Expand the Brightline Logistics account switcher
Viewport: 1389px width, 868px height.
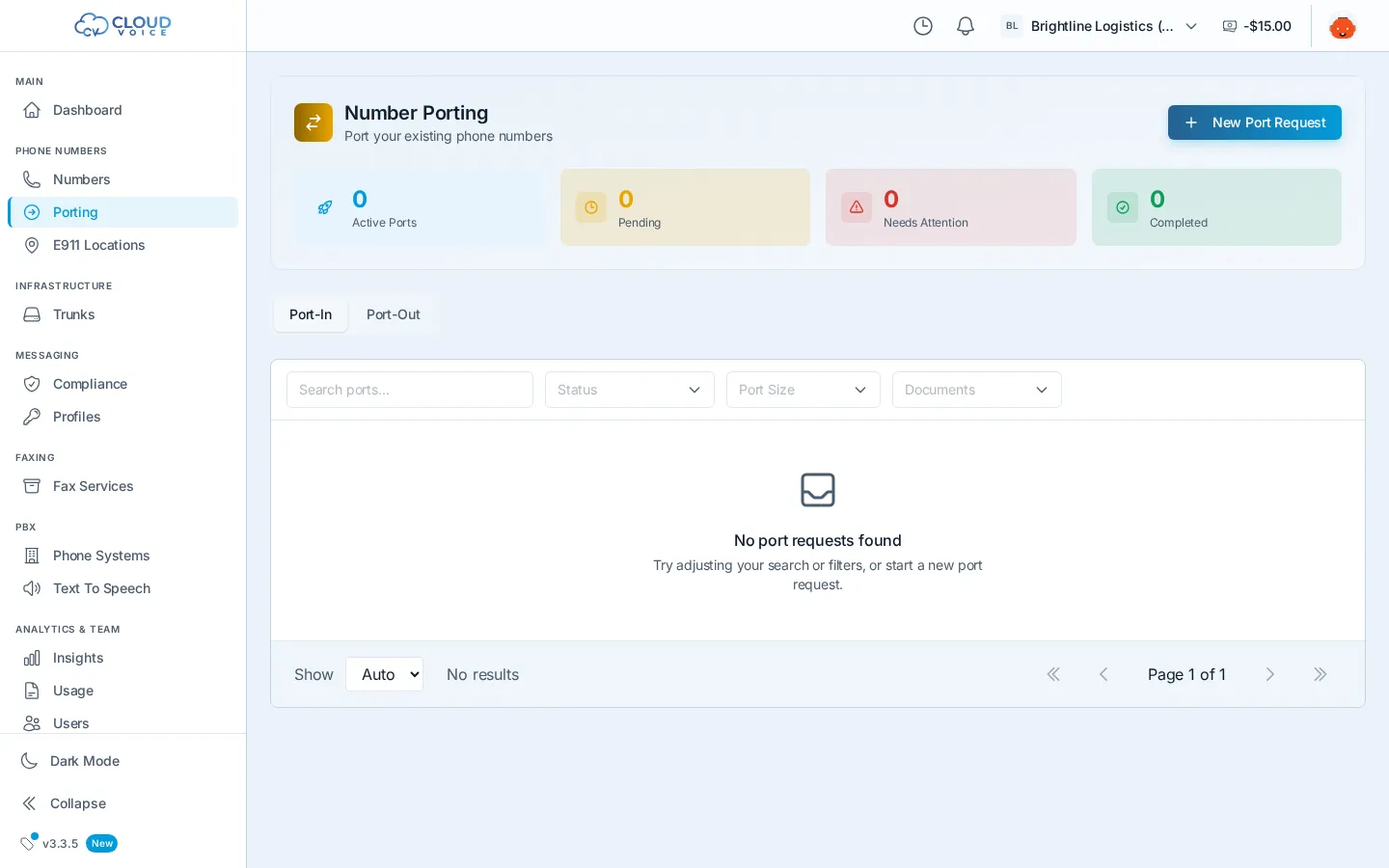(x=1102, y=26)
